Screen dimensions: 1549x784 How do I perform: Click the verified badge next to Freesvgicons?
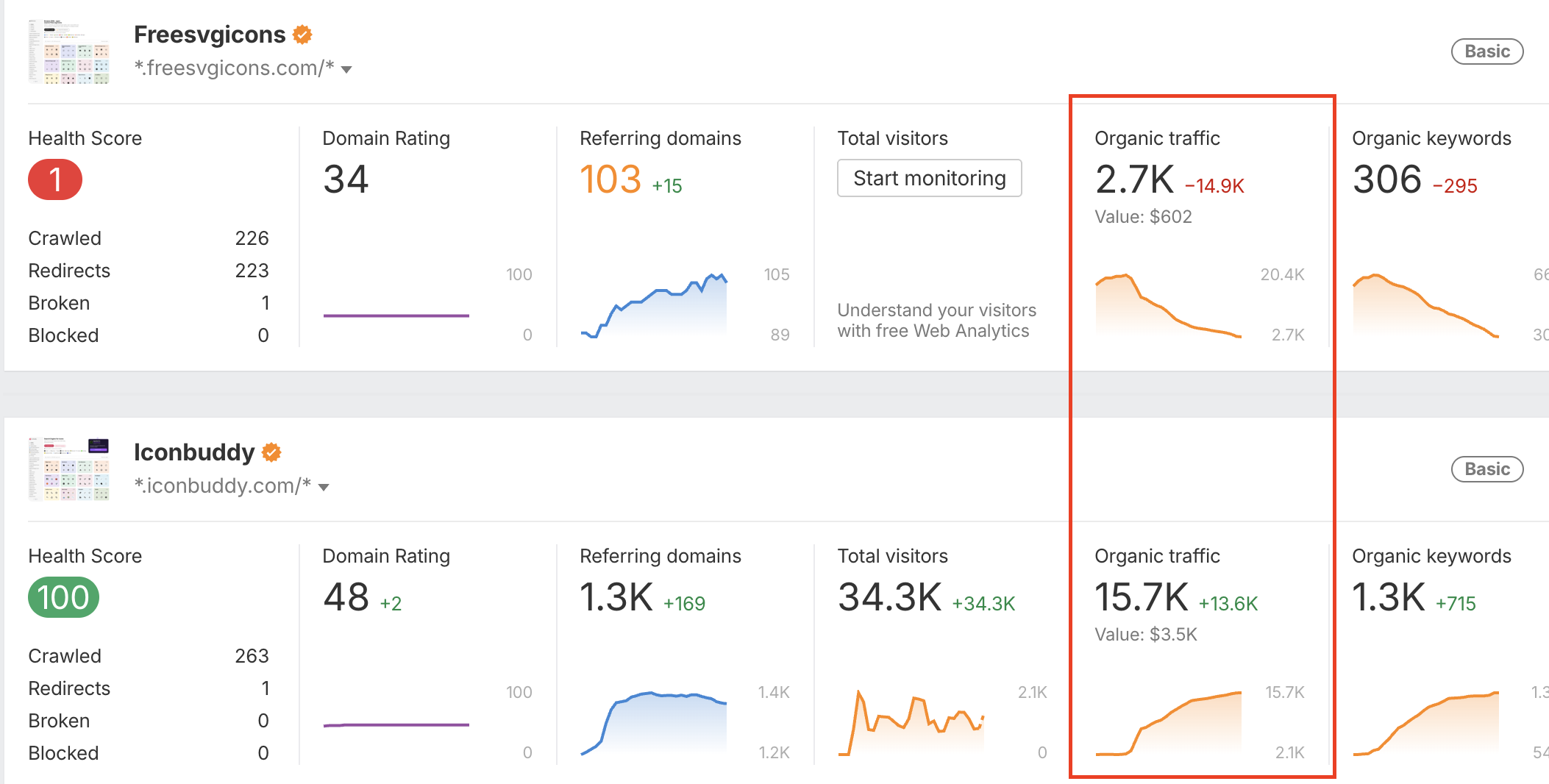click(x=302, y=35)
